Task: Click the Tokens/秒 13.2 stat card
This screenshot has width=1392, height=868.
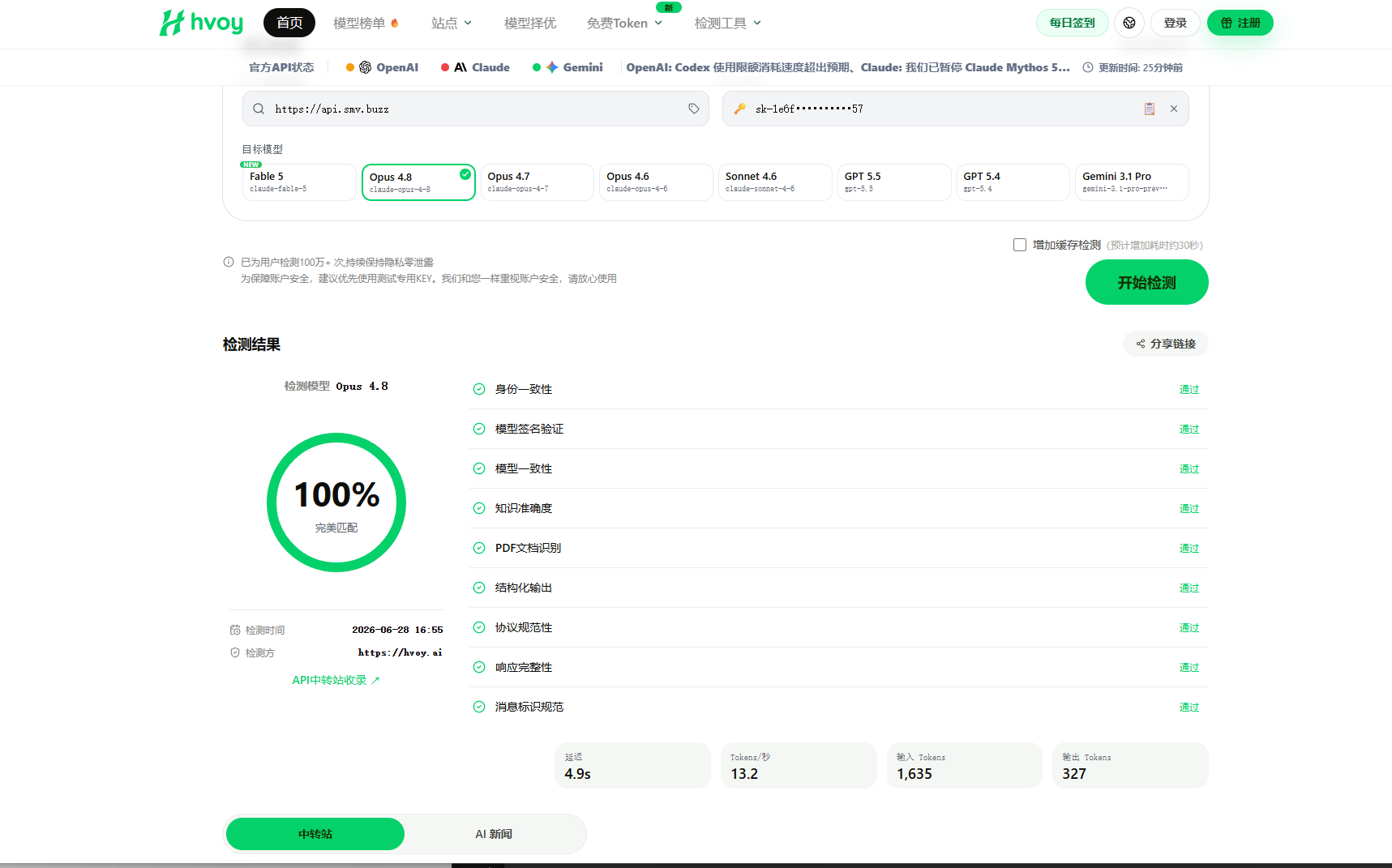Action: (799, 765)
